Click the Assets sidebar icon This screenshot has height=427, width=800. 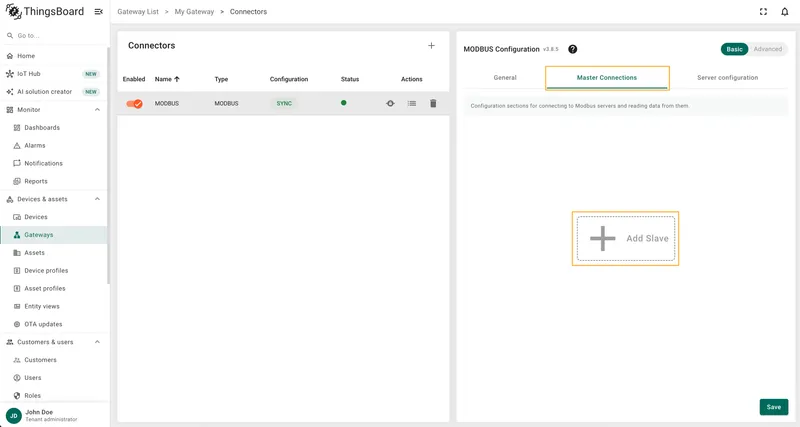(x=17, y=253)
